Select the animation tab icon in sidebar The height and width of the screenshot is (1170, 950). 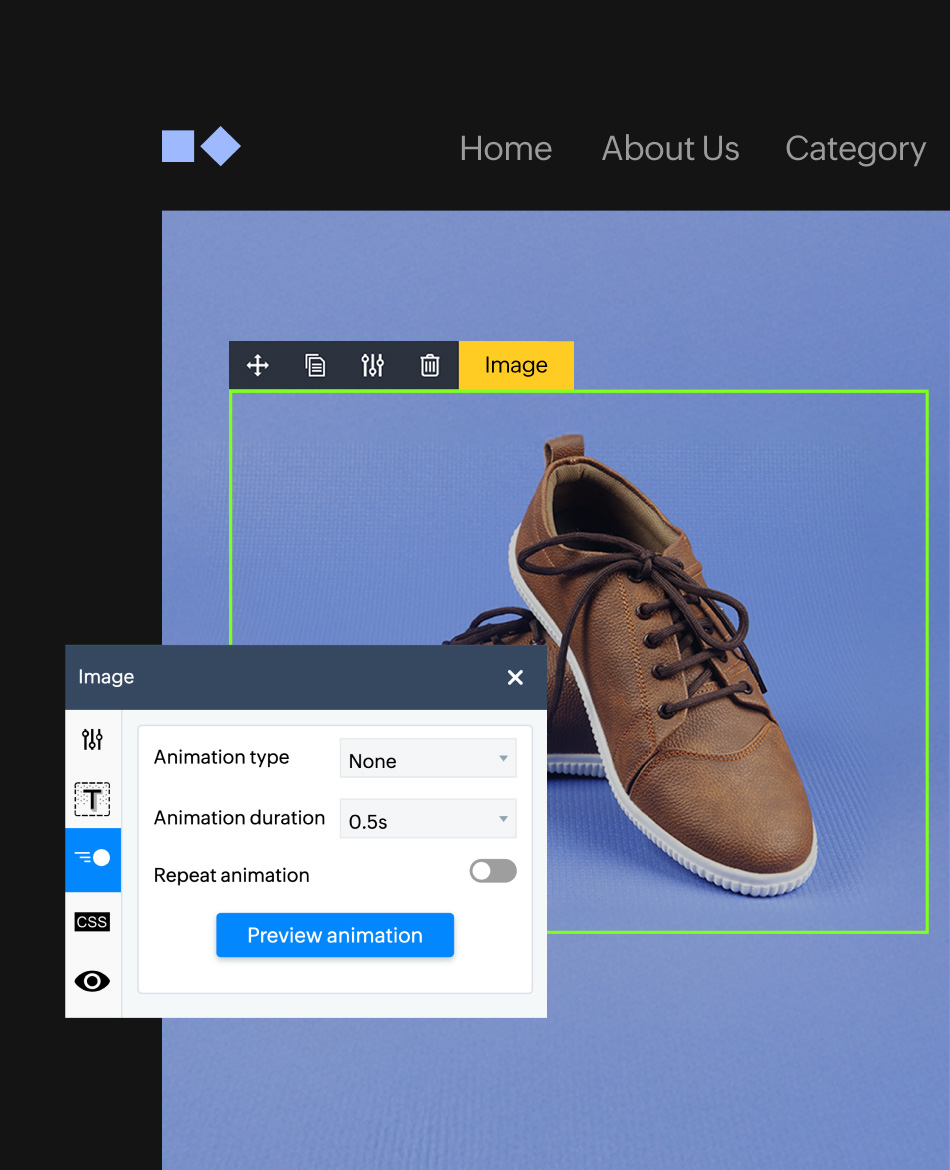[93, 858]
